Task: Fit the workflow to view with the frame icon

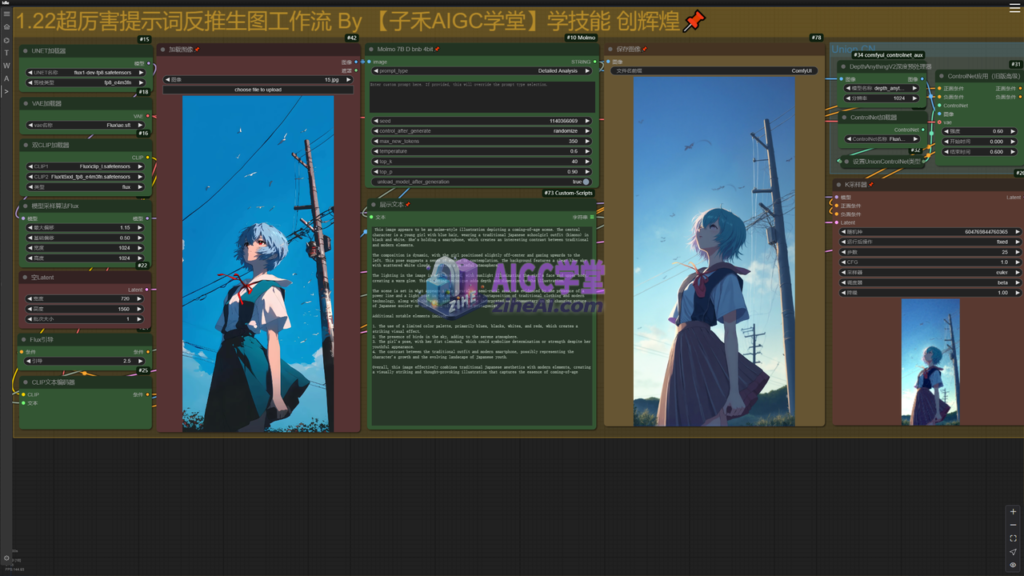Action: tap(1013, 539)
